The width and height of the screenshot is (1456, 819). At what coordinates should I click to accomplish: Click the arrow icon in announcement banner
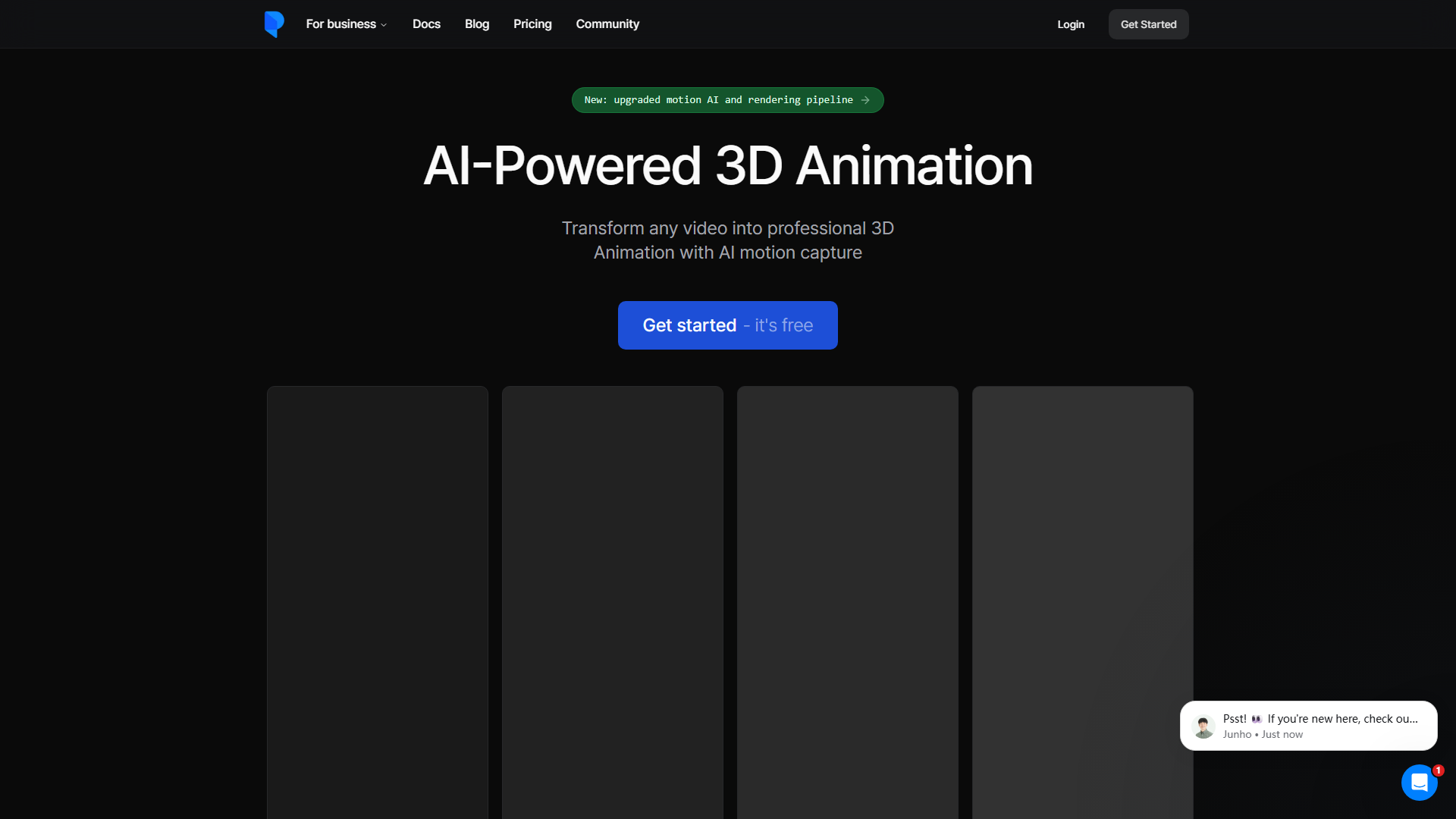(865, 100)
